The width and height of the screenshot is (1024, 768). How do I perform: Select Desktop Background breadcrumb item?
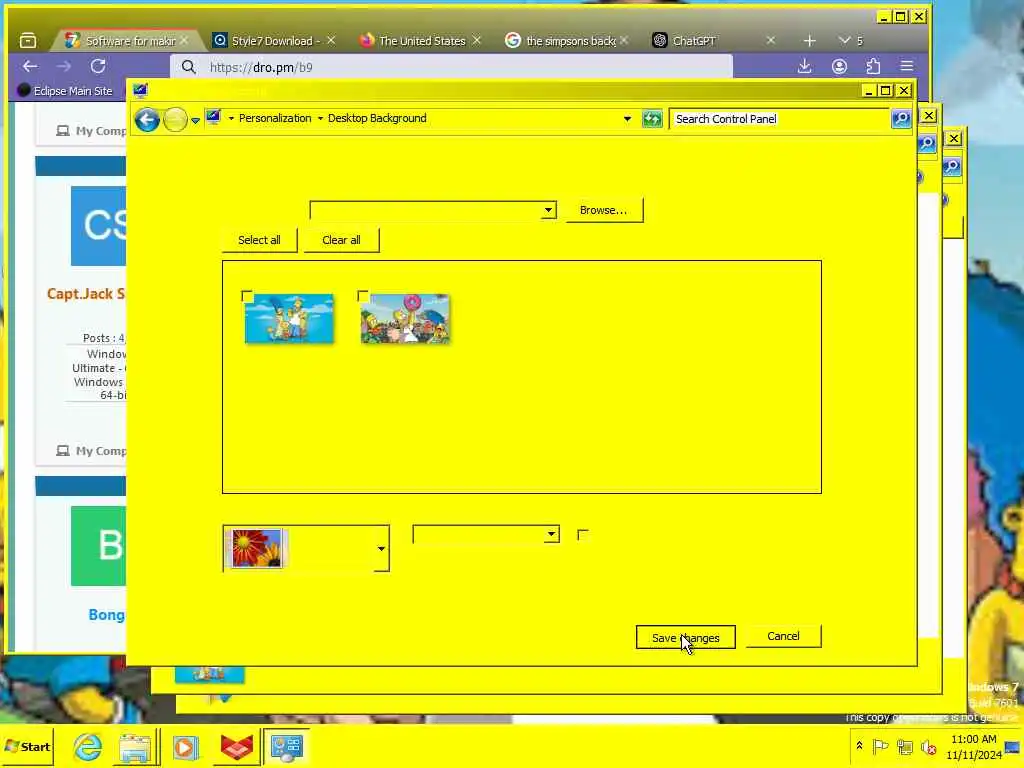pyautogui.click(x=377, y=118)
